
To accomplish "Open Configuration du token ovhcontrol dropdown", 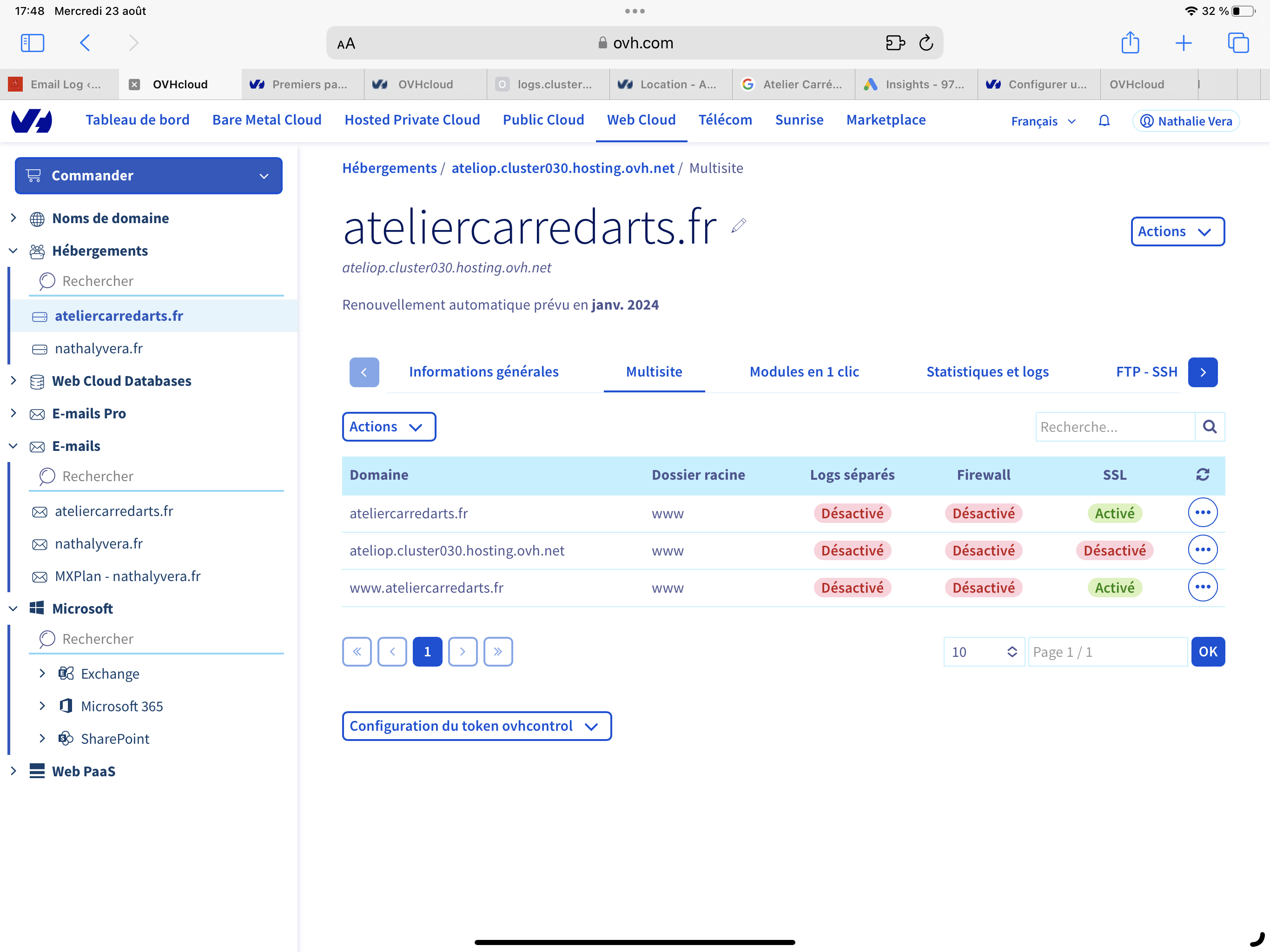I will click(x=476, y=726).
